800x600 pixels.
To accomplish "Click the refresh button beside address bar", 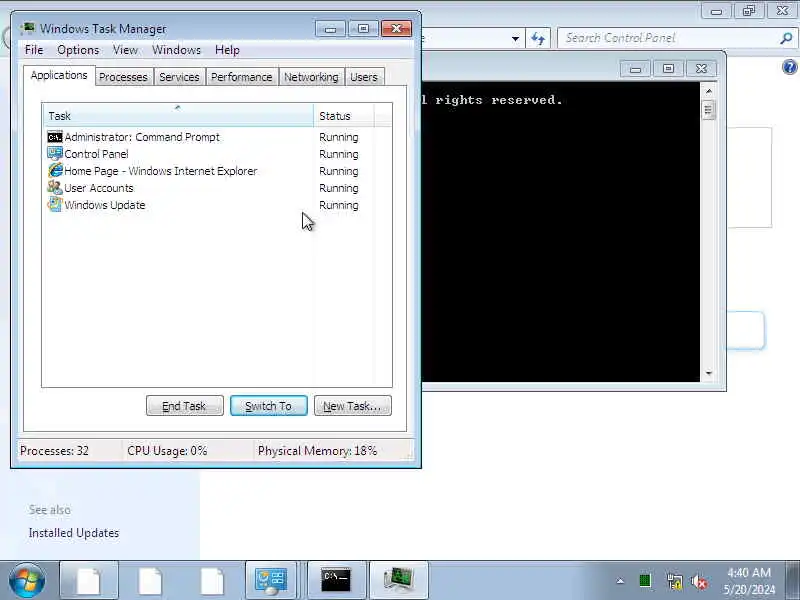I will pyautogui.click(x=538, y=39).
